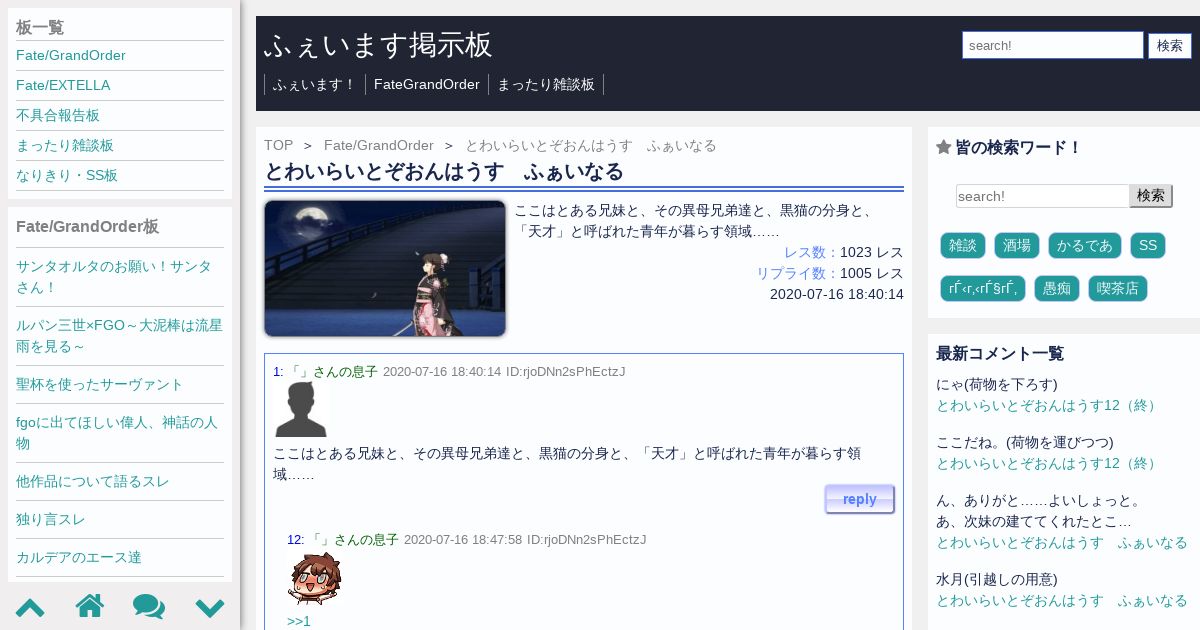The height and width of the screenshot is (630, 1200).
Task: Open FateGrandOrder in header navigation
Action: coord(427,84)
